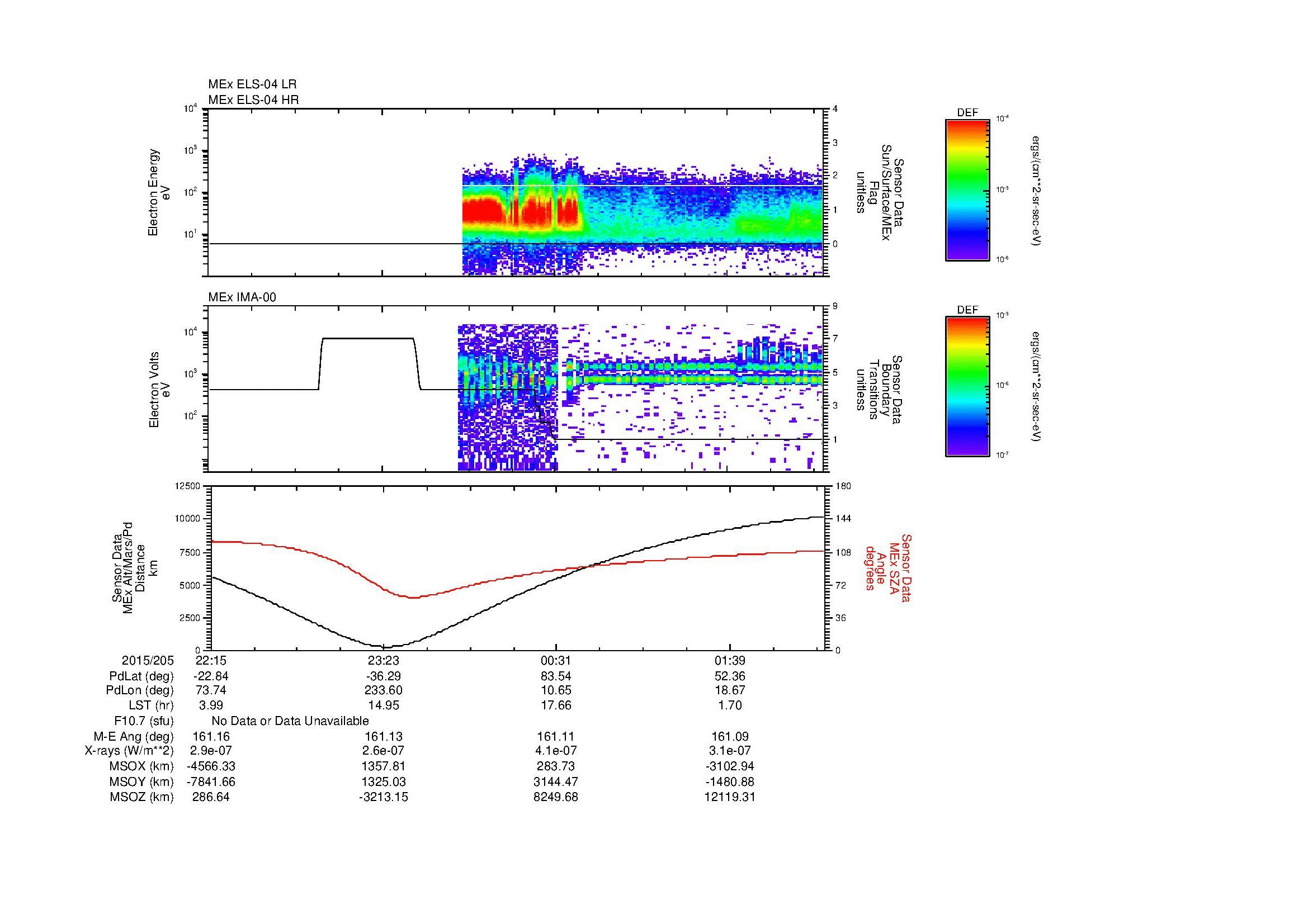Click the red 'MEx SZA Angle' axis label

click(x=887, y=569)
